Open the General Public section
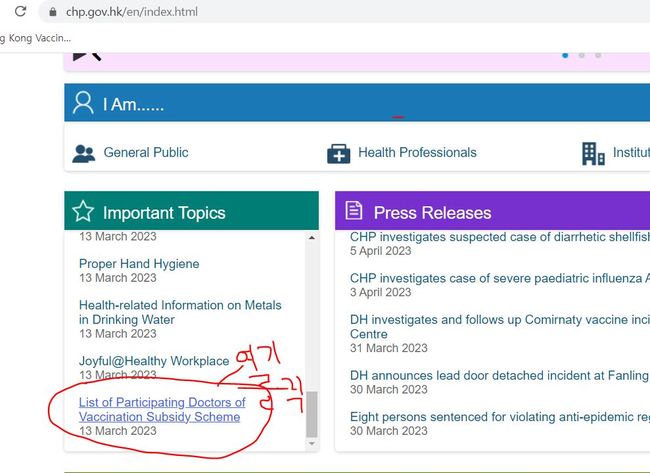This screenshot has height=473, width=650. 145,153
